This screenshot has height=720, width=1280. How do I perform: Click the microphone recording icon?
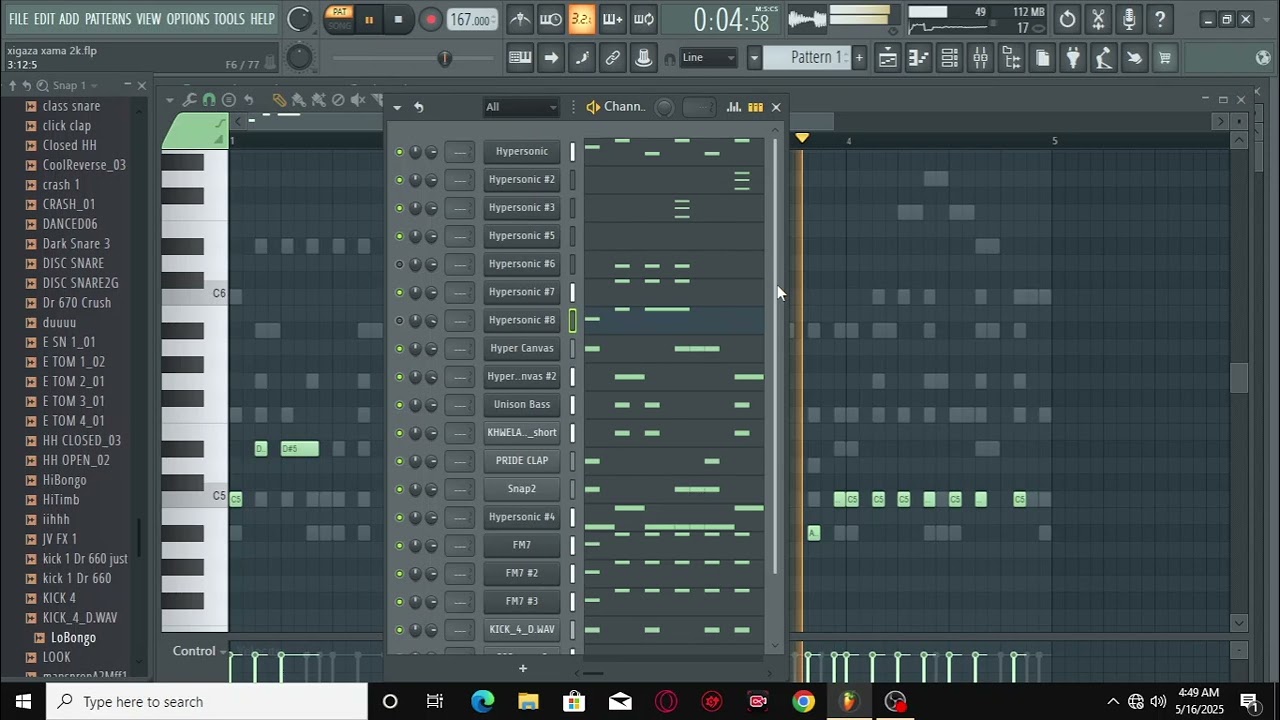pyautogui.click(x=1129, y=19)
